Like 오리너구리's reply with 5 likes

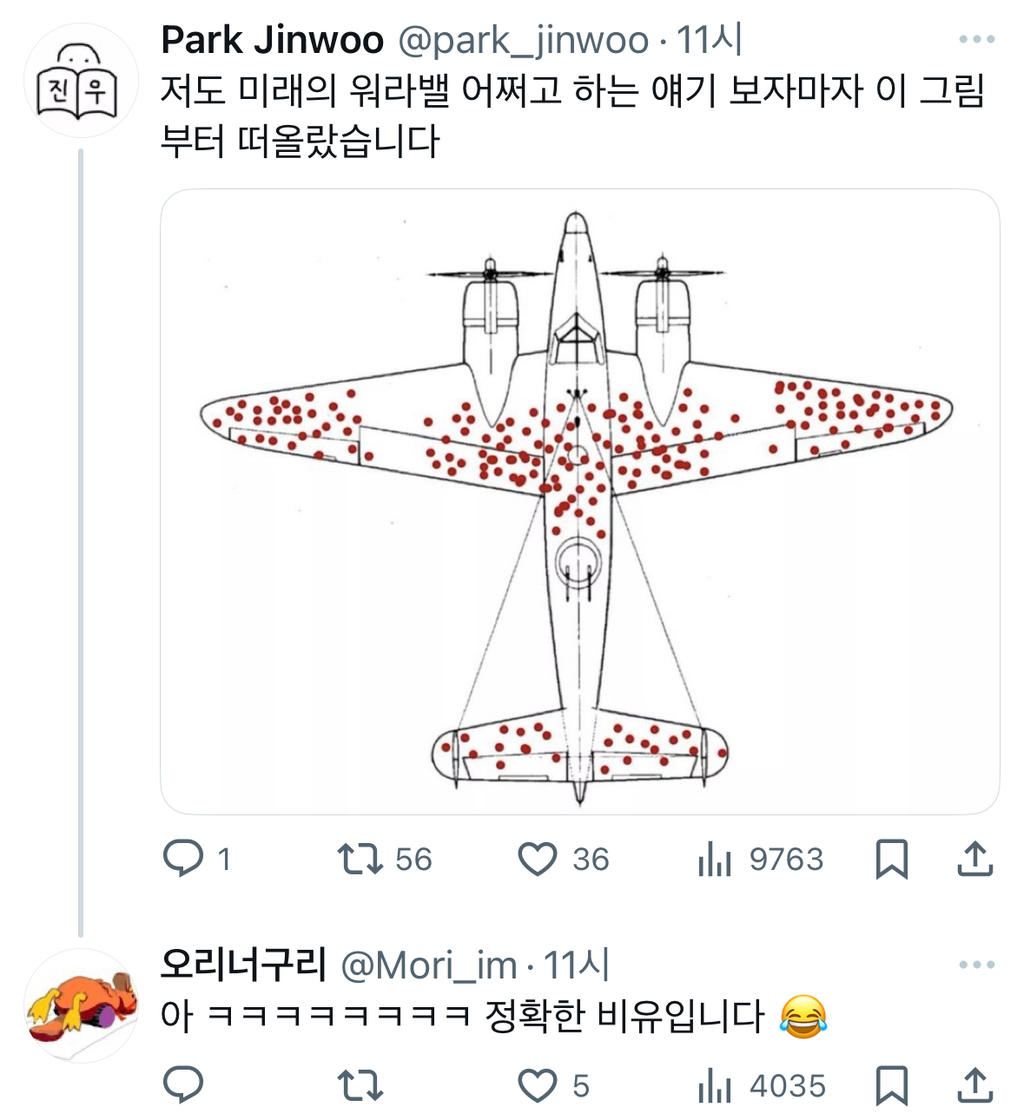pos(538,1085)
